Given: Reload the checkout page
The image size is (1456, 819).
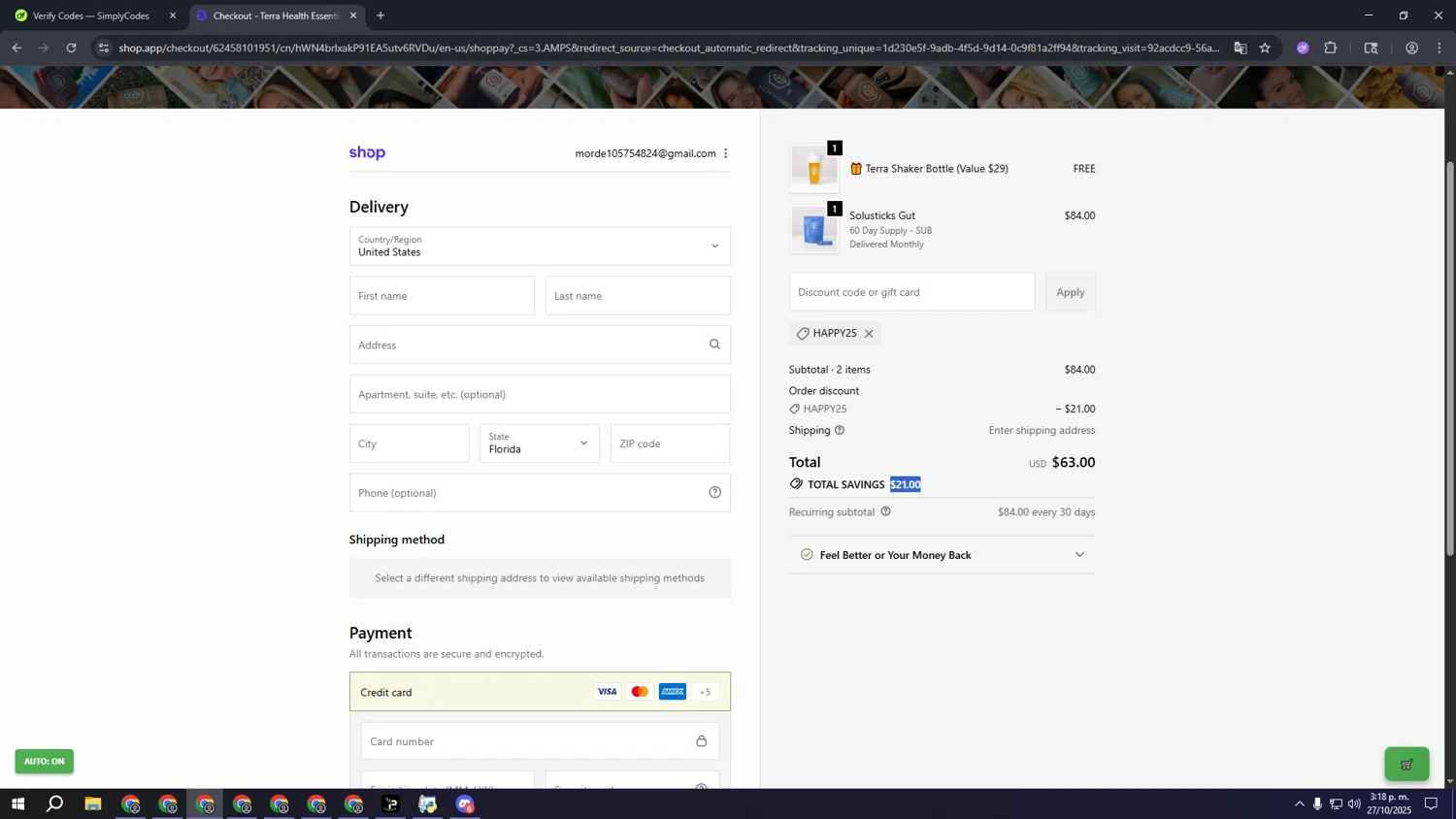Looking at the screenshot, I should pyautogui.click(x=71, y=48).
